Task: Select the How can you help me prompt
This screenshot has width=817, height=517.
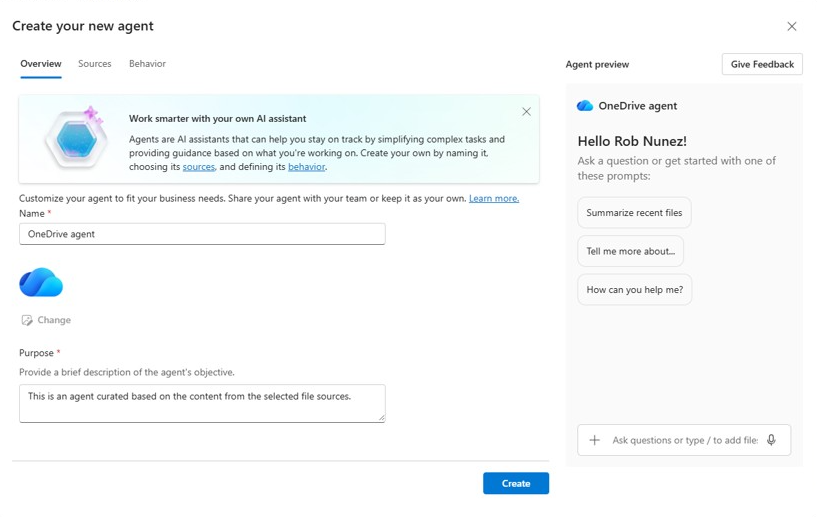Action: (635, 290)
